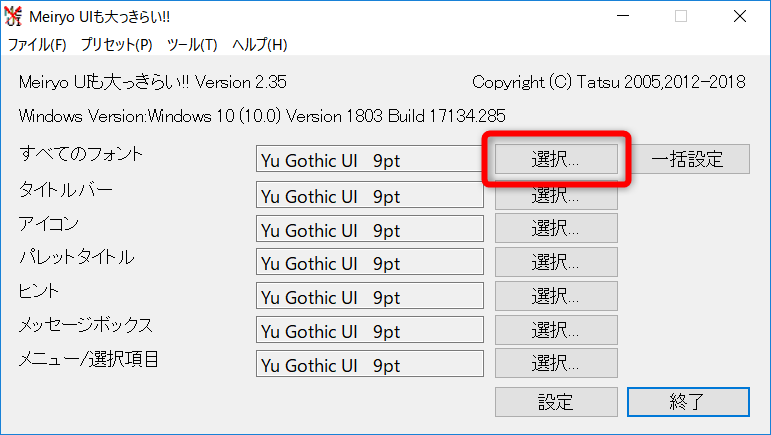
Task: Click 選択 button for メッセージボックス font
Action: (556, 330)
